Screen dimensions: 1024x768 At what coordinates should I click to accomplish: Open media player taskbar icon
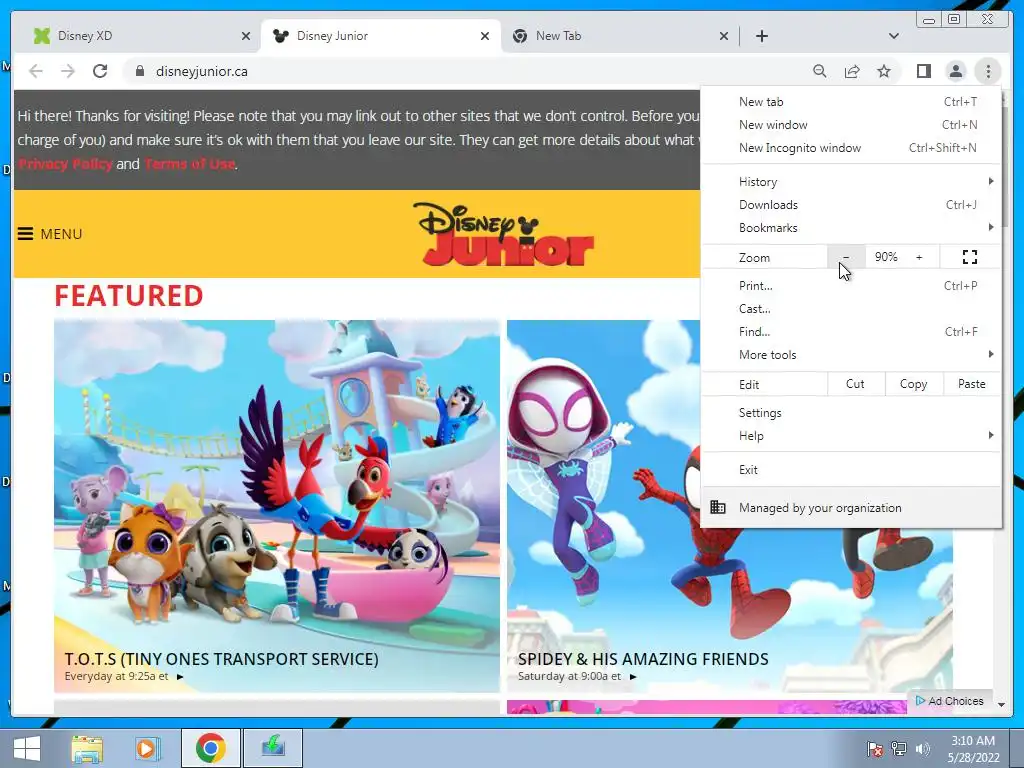148,748
